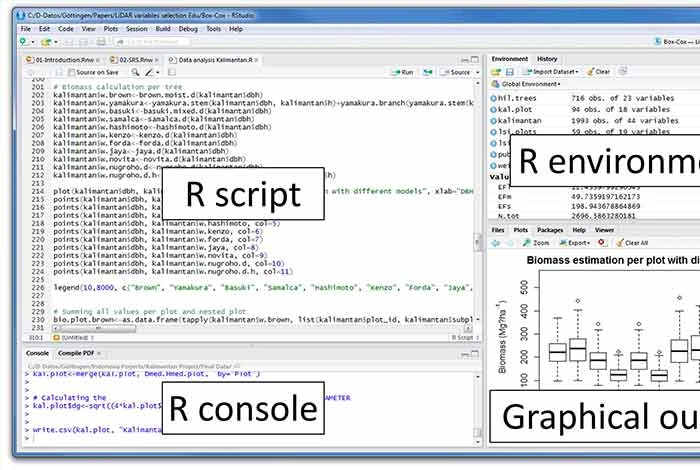Open the Session menu
This screenshot has height=470, width=700.
(136, 29)
